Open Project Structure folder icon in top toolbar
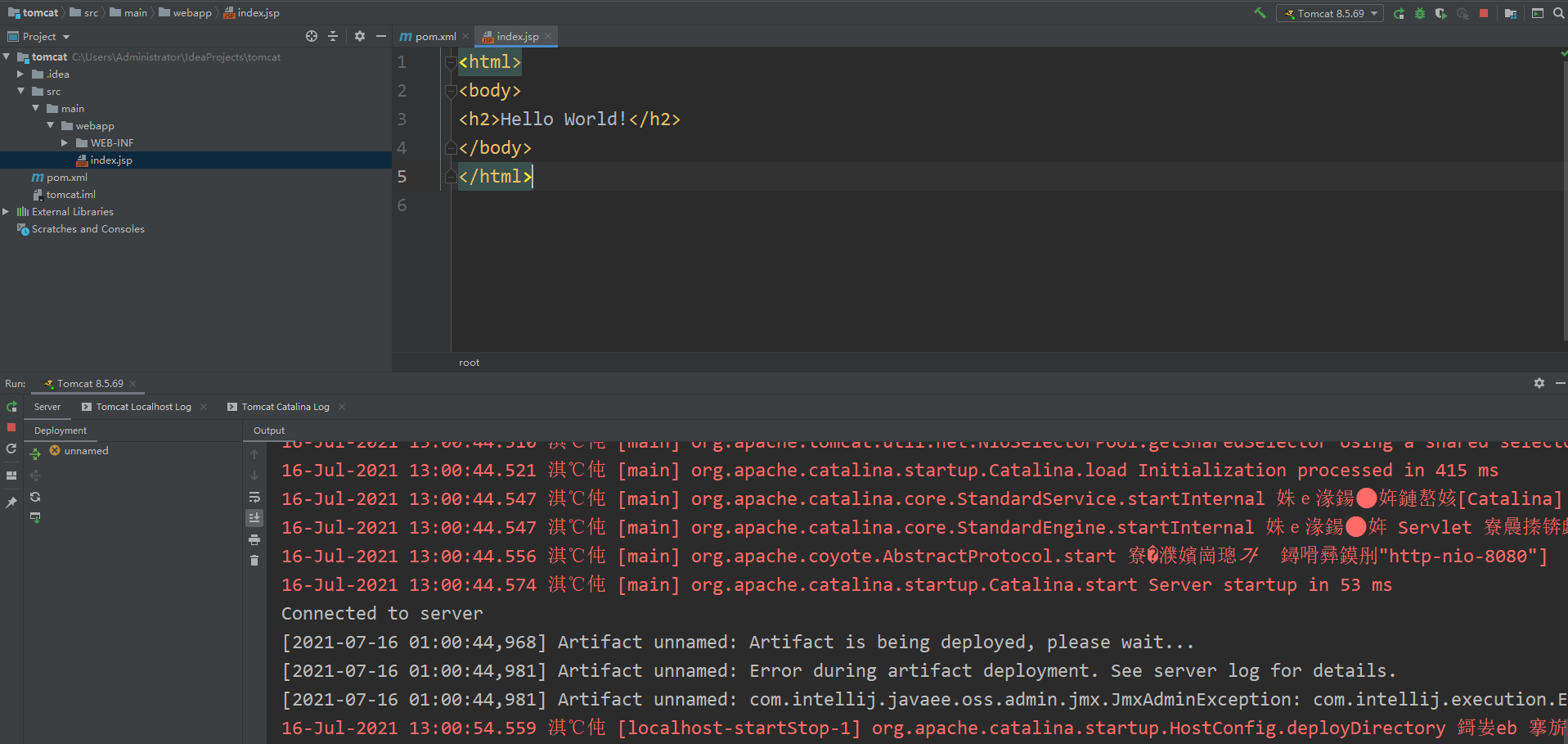The height and width of the screenshot is (744, 1568). pyautogui.click(x=1511, y=13)
